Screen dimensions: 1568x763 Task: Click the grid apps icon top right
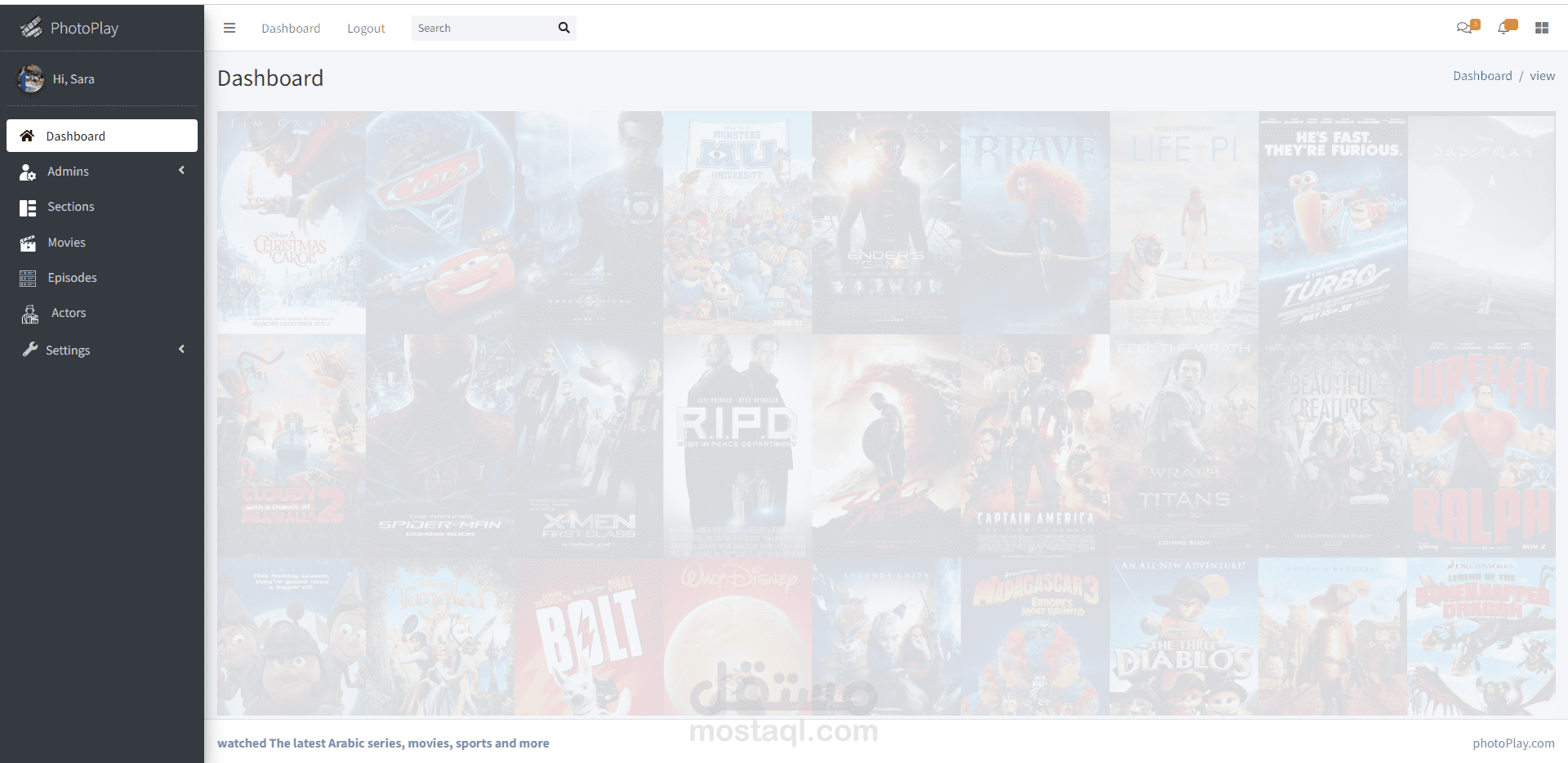click(1542, 28)
